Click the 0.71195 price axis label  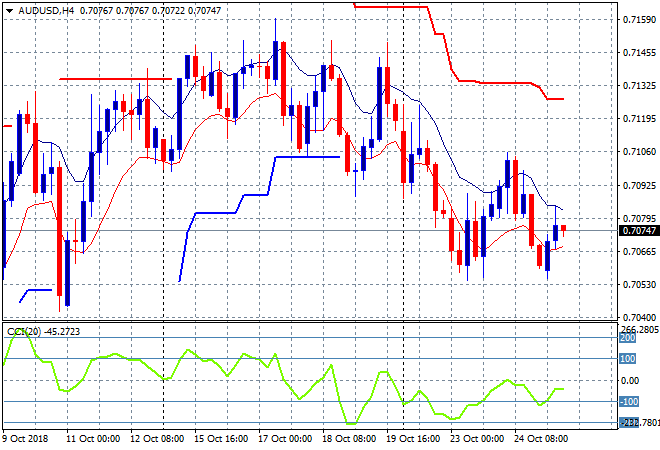click(x=639, y=119)
